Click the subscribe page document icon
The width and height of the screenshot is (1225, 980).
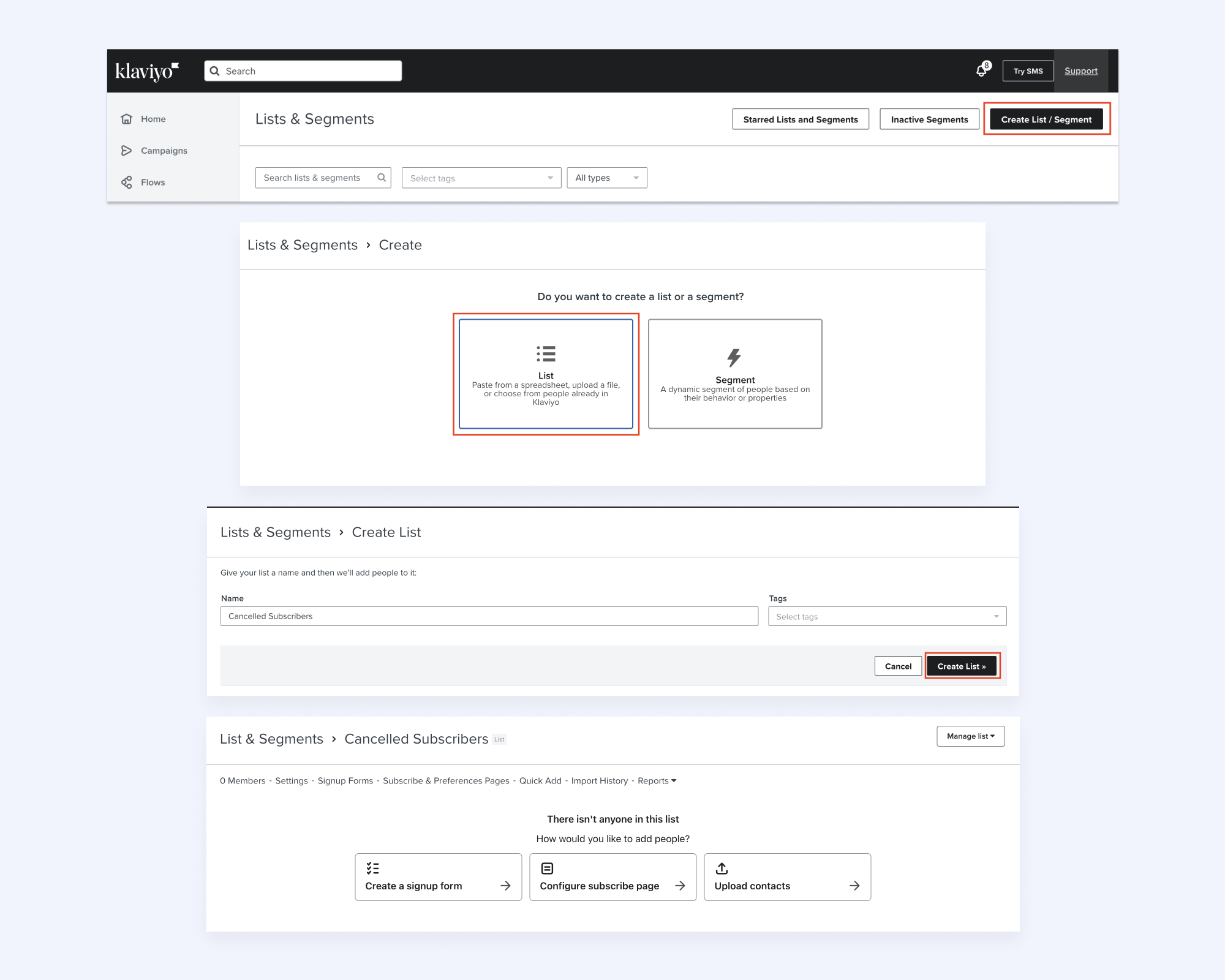548,869
